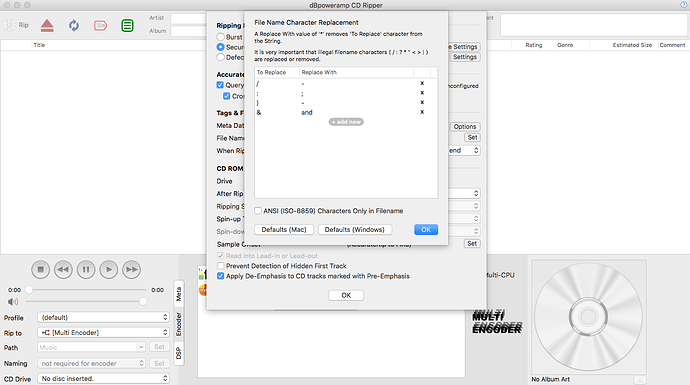690x385 pixels.
Task: Open the When Rip dropdown
Action: [x=464, y=150]
